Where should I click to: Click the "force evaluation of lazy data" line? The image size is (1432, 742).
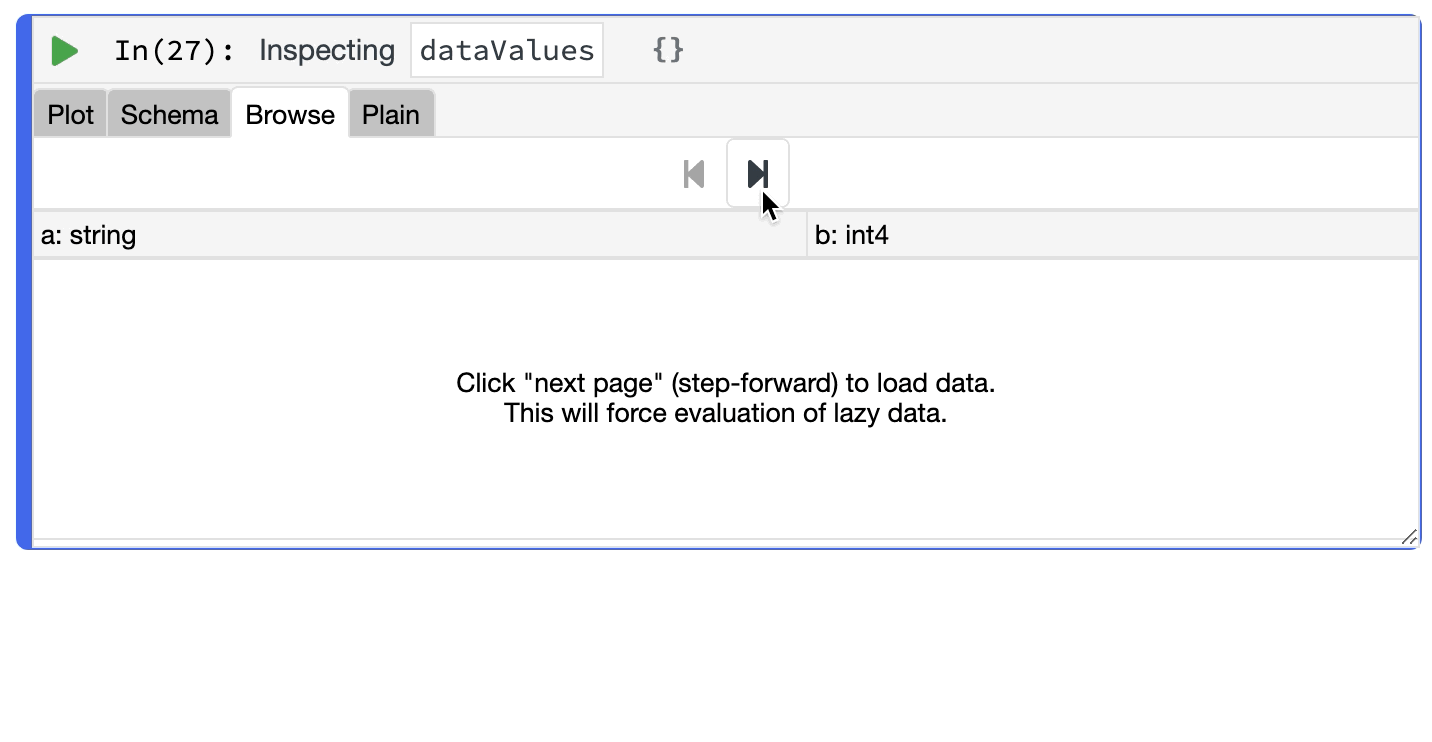pyautogui.click(x=725, y=413)
